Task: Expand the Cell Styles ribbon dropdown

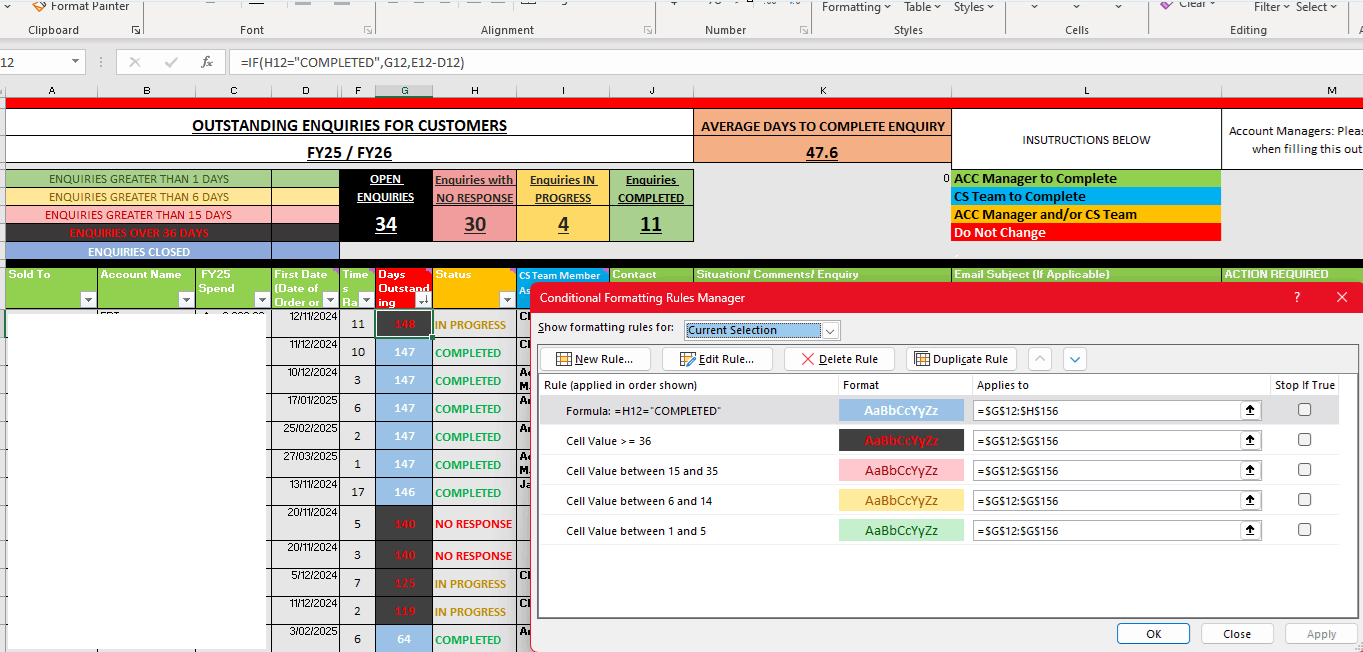Action: click(992, 7)
